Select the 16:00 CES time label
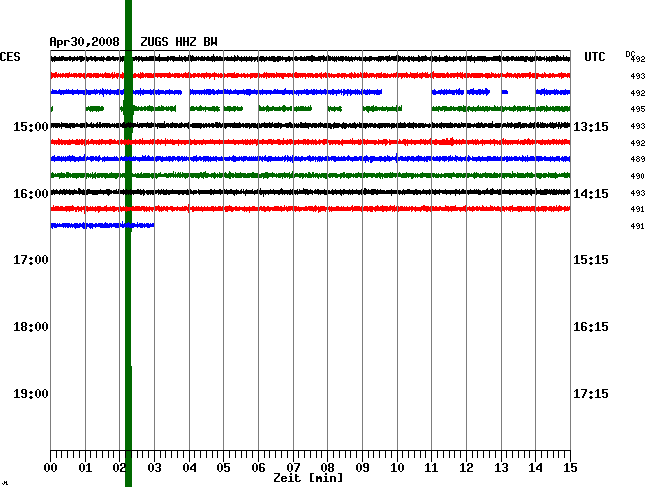The image size is (650, 494). click(31, 194)
